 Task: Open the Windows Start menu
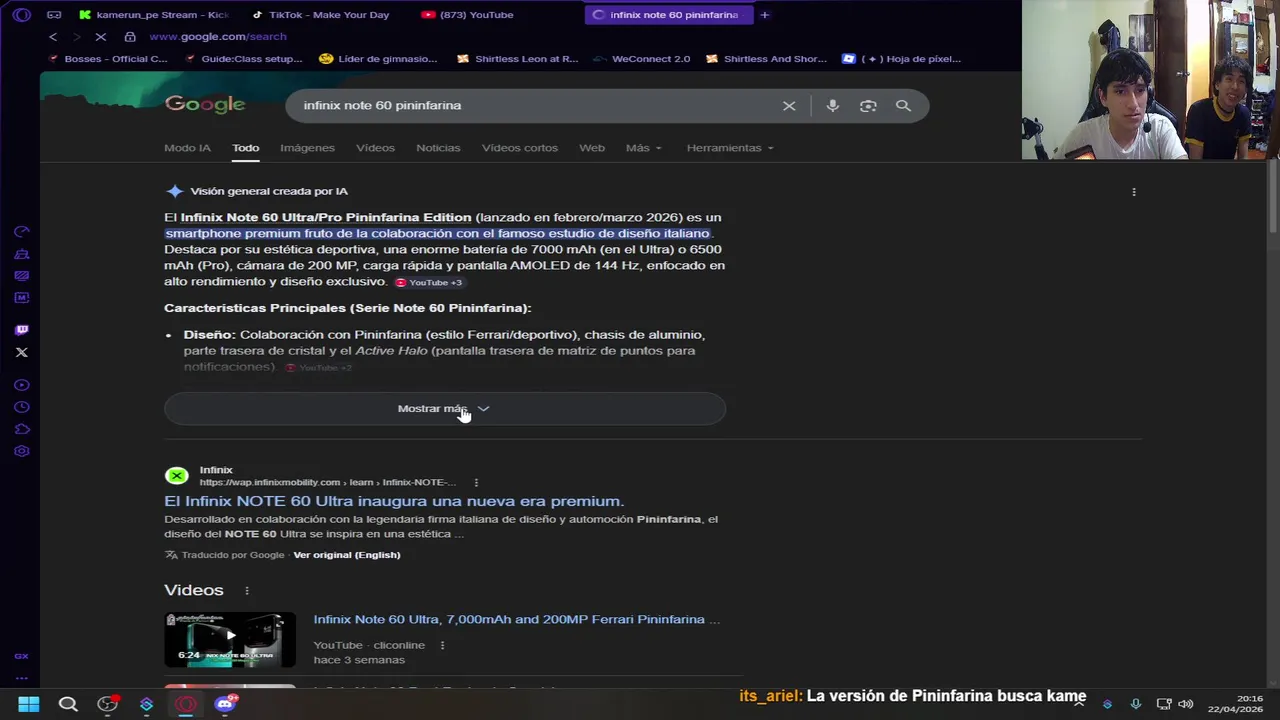(29, 704)
